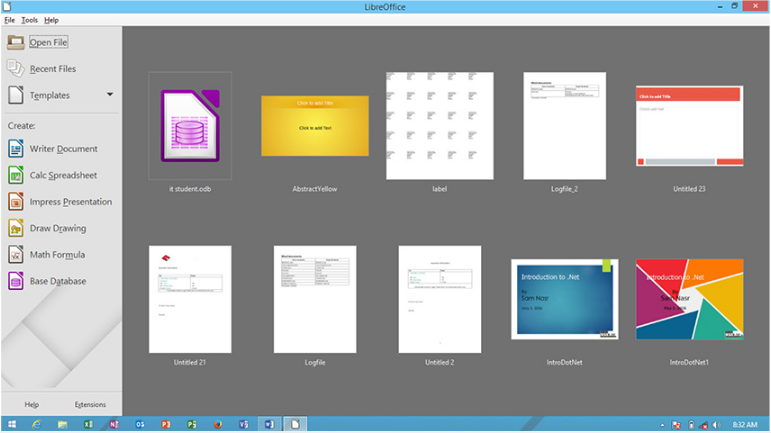
Task: Click the Draw Drawing icon
Action: (16, 228)
